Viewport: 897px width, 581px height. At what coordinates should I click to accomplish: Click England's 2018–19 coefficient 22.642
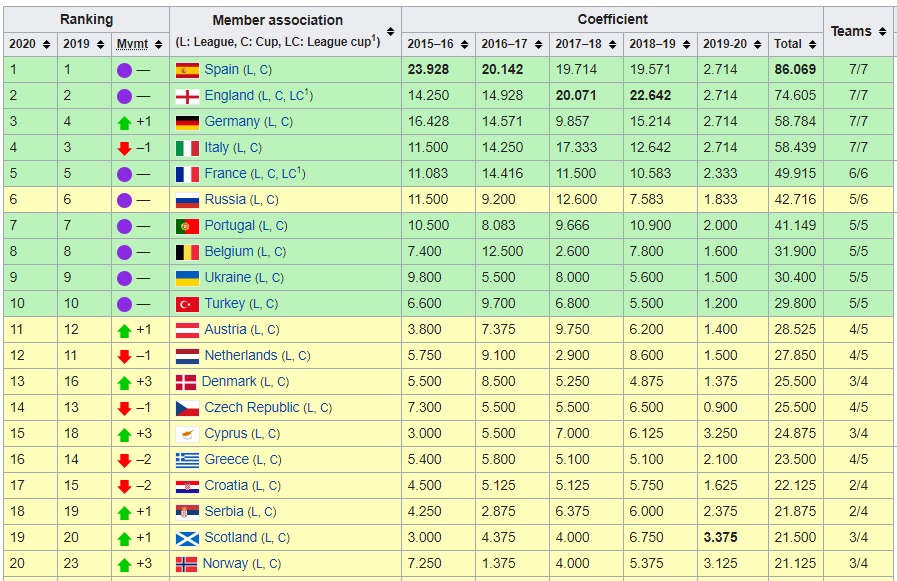point(650,95)
